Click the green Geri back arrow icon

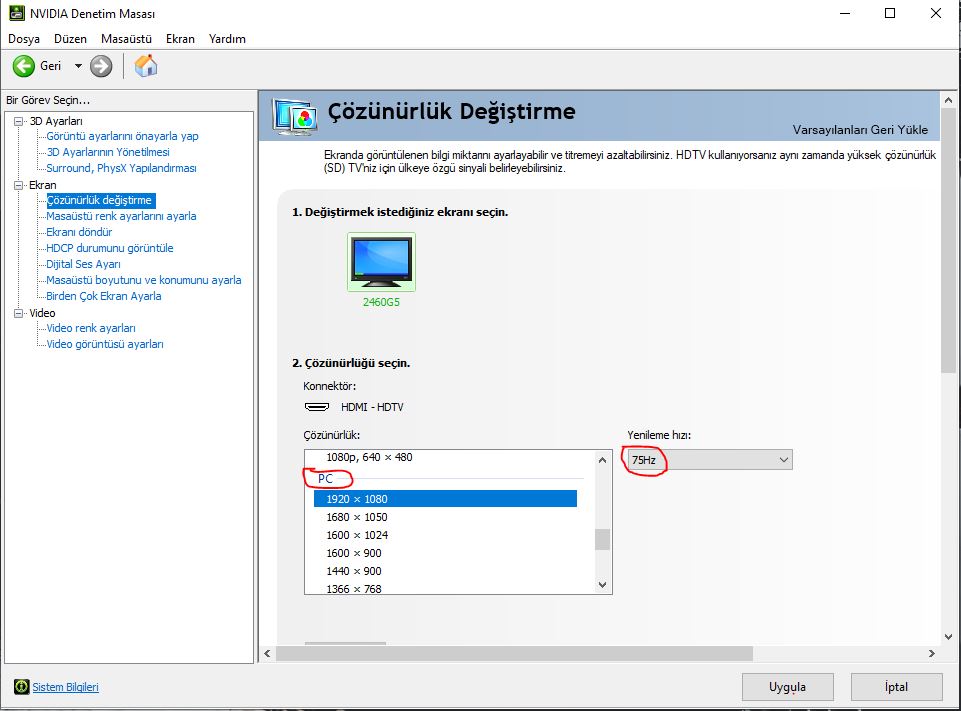pos(24,66)
